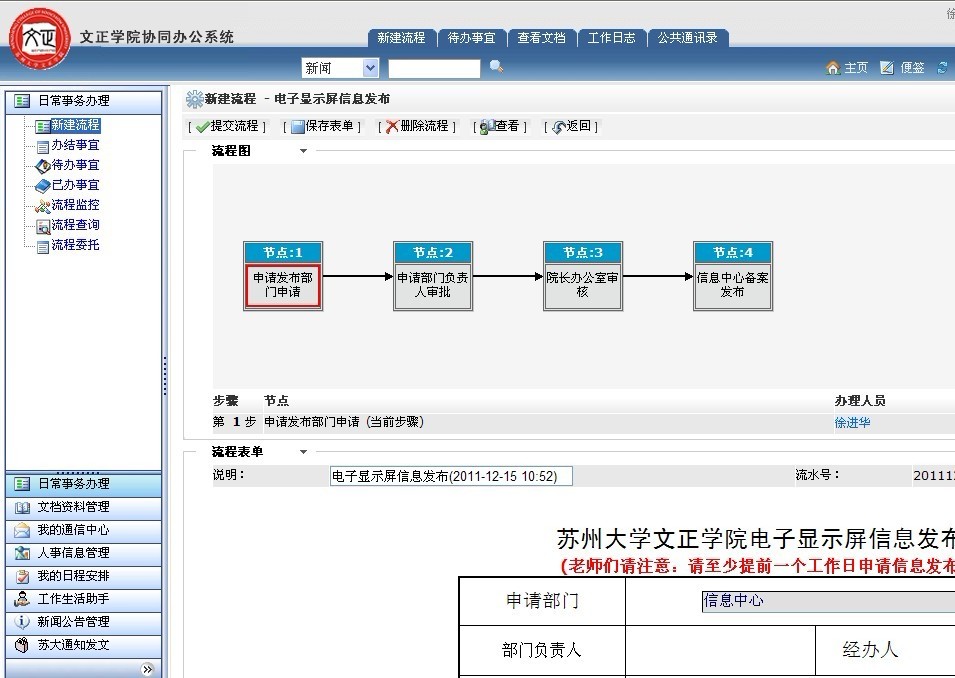The height and width of the screenshot is (678, 955).
Task: Click the search text input field
Action: point(434,68)
